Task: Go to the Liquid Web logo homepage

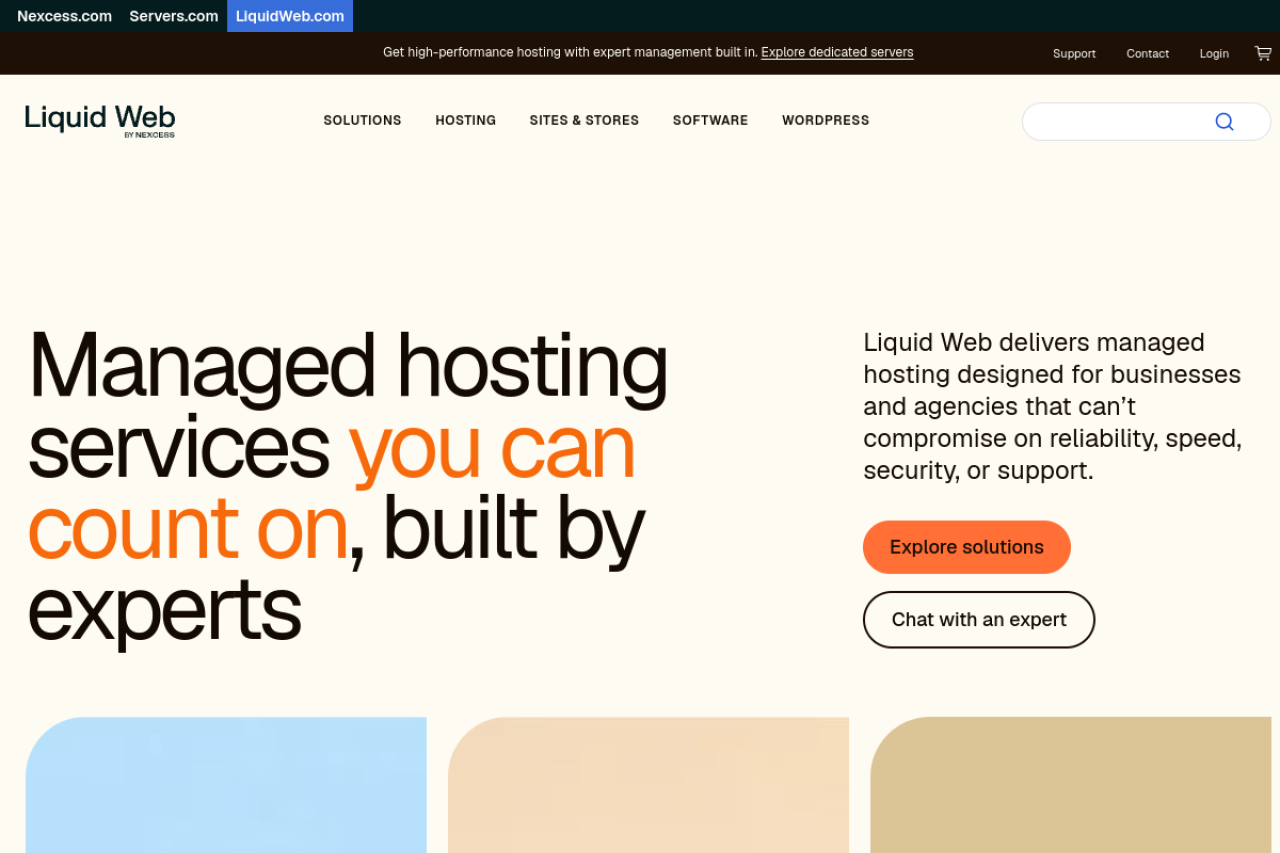Action: (x=100, y=120)
